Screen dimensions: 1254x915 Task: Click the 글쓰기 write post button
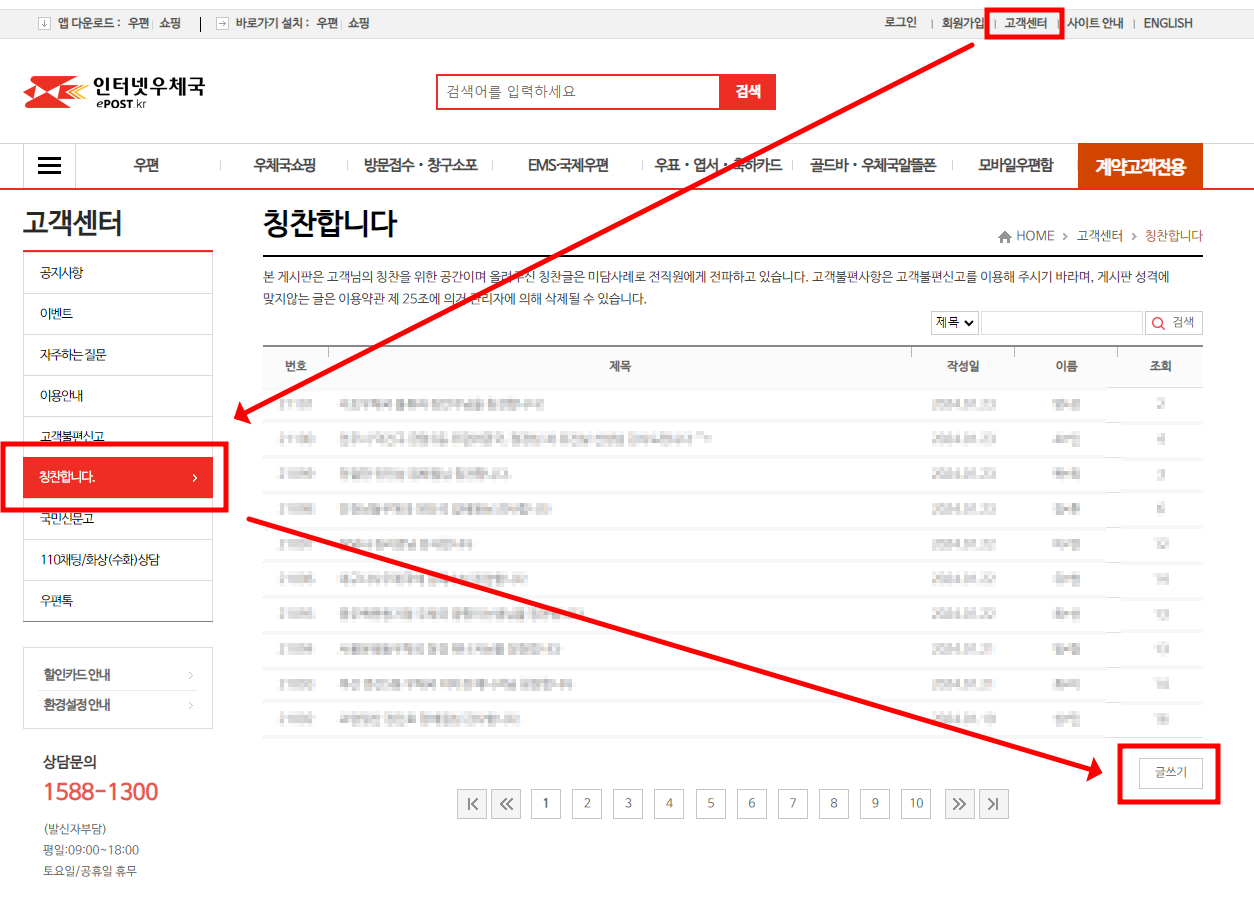[x=1169, y=772]
